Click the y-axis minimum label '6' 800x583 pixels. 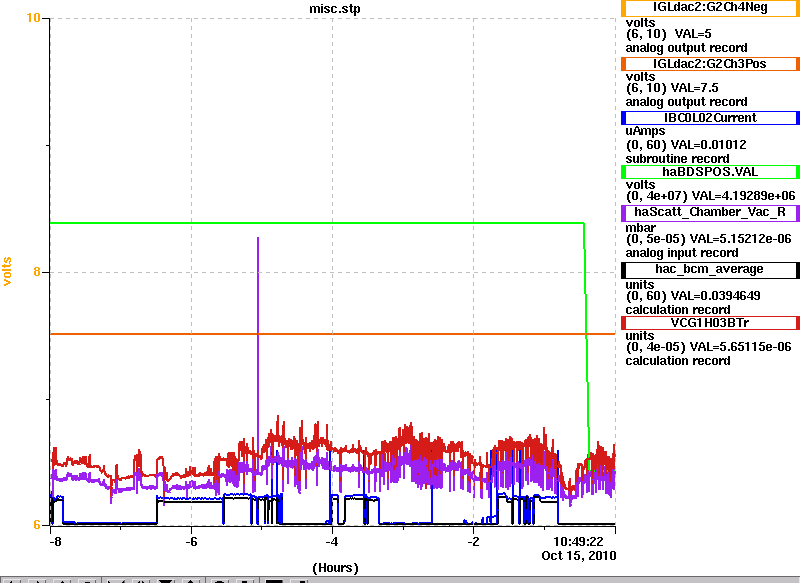[37, 524]
